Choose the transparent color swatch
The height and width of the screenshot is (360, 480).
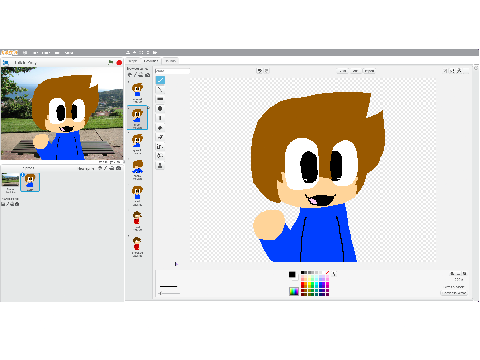tap(327, 273)
